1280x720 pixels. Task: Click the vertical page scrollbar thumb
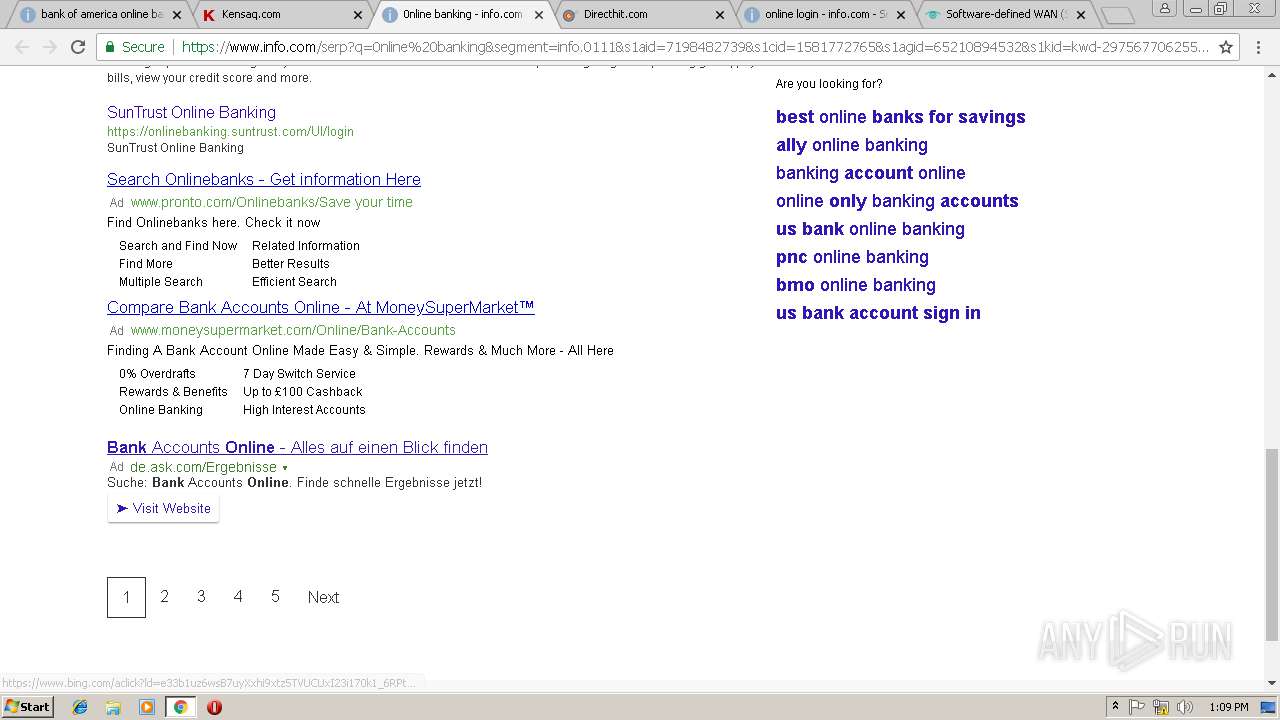pyautogui.click(x=1271, y=545)
